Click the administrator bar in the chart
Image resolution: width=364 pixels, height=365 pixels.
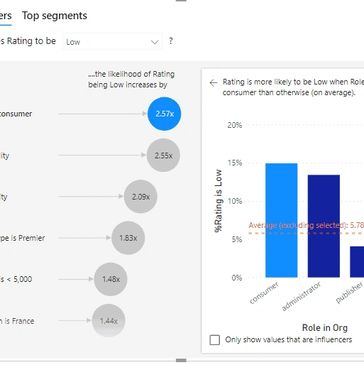[324, 226]
